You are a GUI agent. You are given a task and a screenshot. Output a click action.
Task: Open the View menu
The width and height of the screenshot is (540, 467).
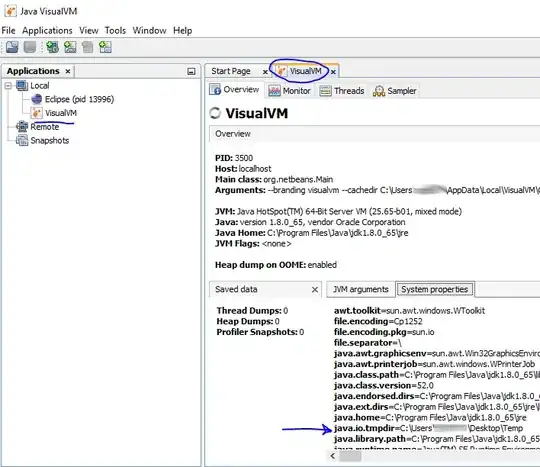89,31
